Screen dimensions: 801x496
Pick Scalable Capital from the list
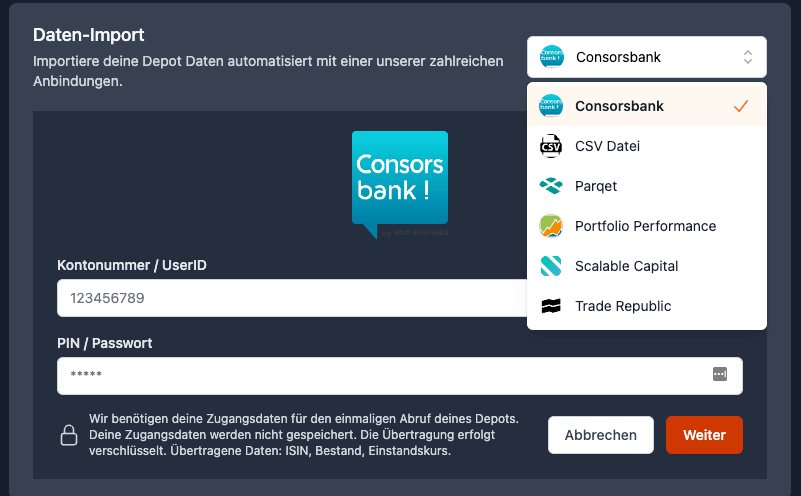[647, 266]
